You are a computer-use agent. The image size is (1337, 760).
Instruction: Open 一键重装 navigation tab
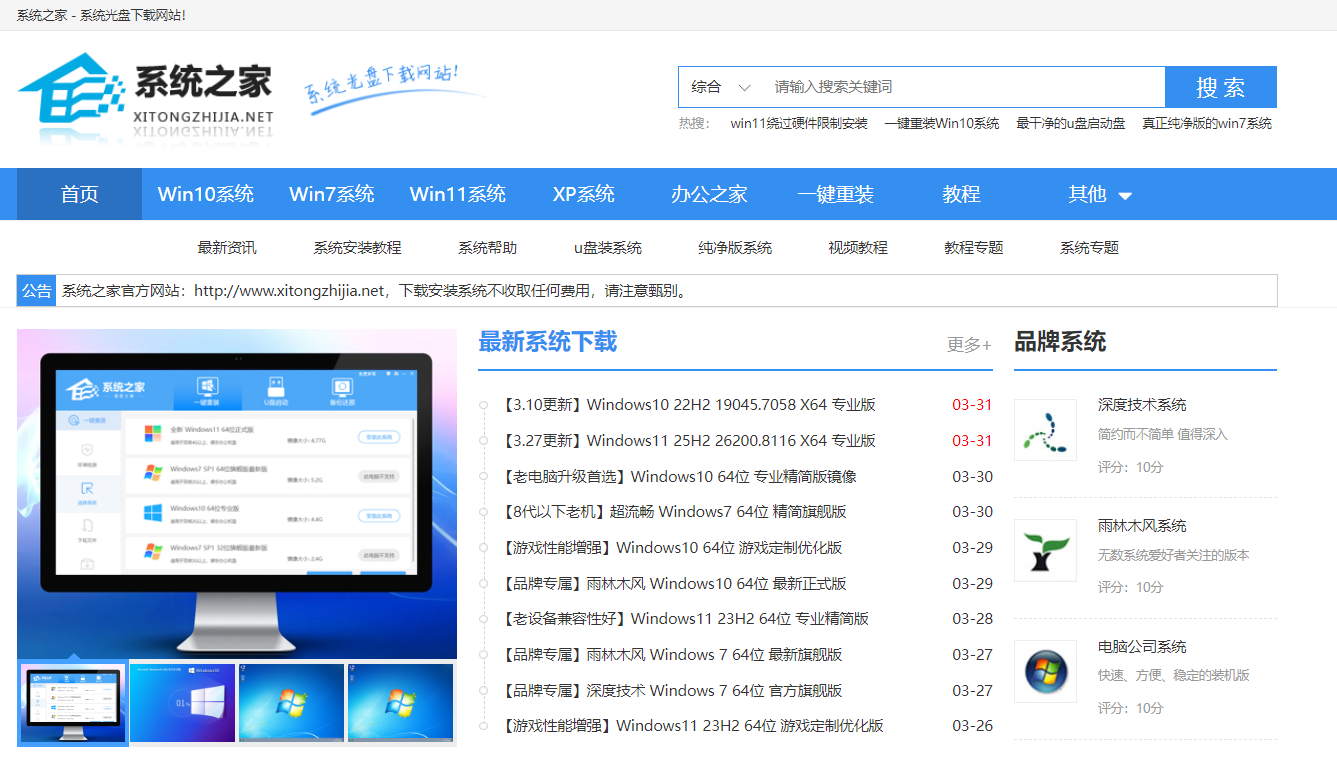tap(835, 194)
